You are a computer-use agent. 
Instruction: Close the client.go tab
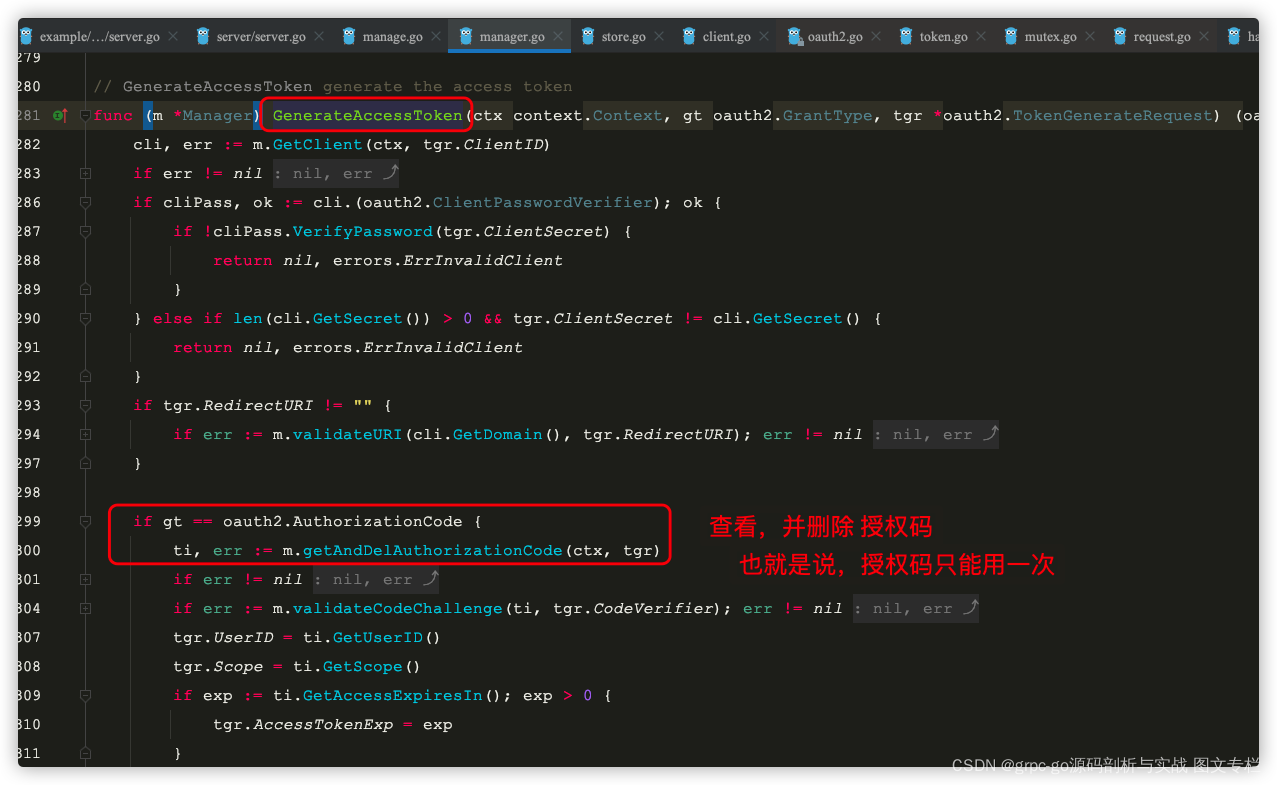[764, 37]
